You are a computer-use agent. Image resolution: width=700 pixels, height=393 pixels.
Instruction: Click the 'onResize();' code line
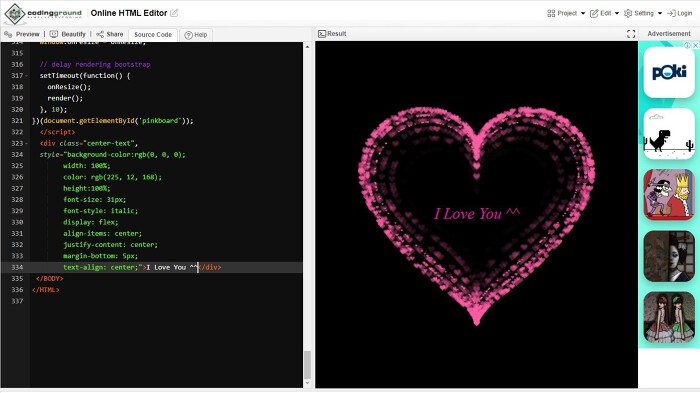[69, 87]
